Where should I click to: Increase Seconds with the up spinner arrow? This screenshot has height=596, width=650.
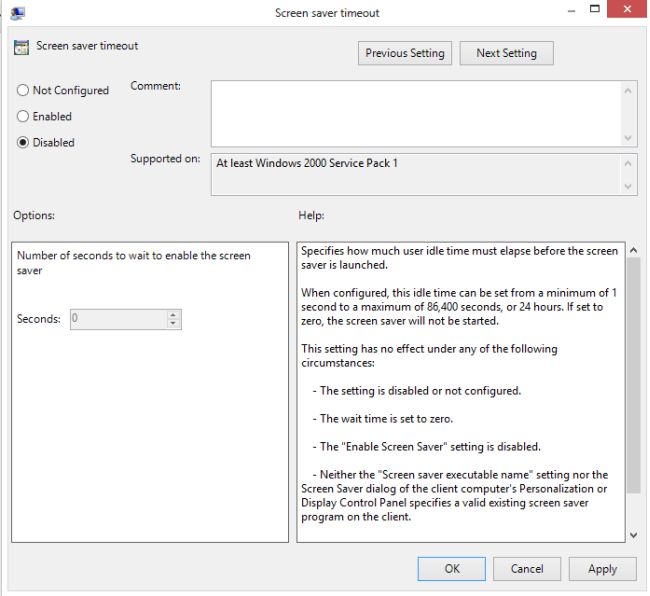173,315
